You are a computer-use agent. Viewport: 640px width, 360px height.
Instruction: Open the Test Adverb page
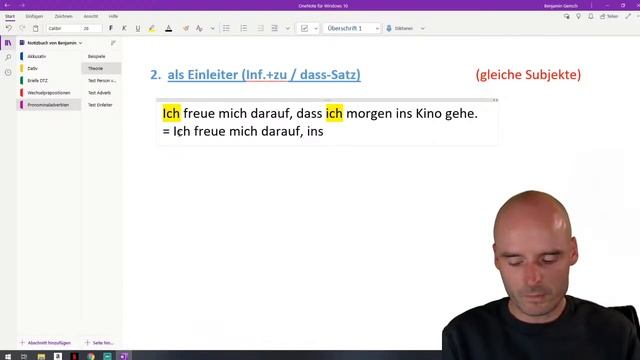click(101, 93)
